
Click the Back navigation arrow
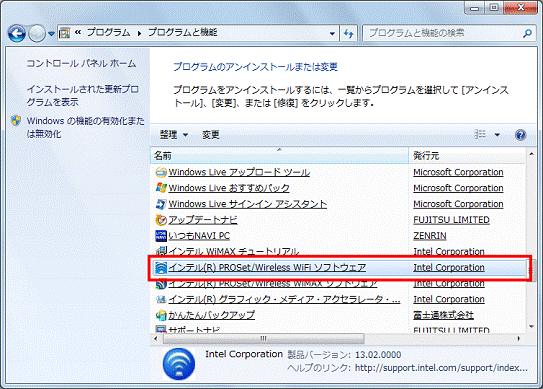(17, 33)
